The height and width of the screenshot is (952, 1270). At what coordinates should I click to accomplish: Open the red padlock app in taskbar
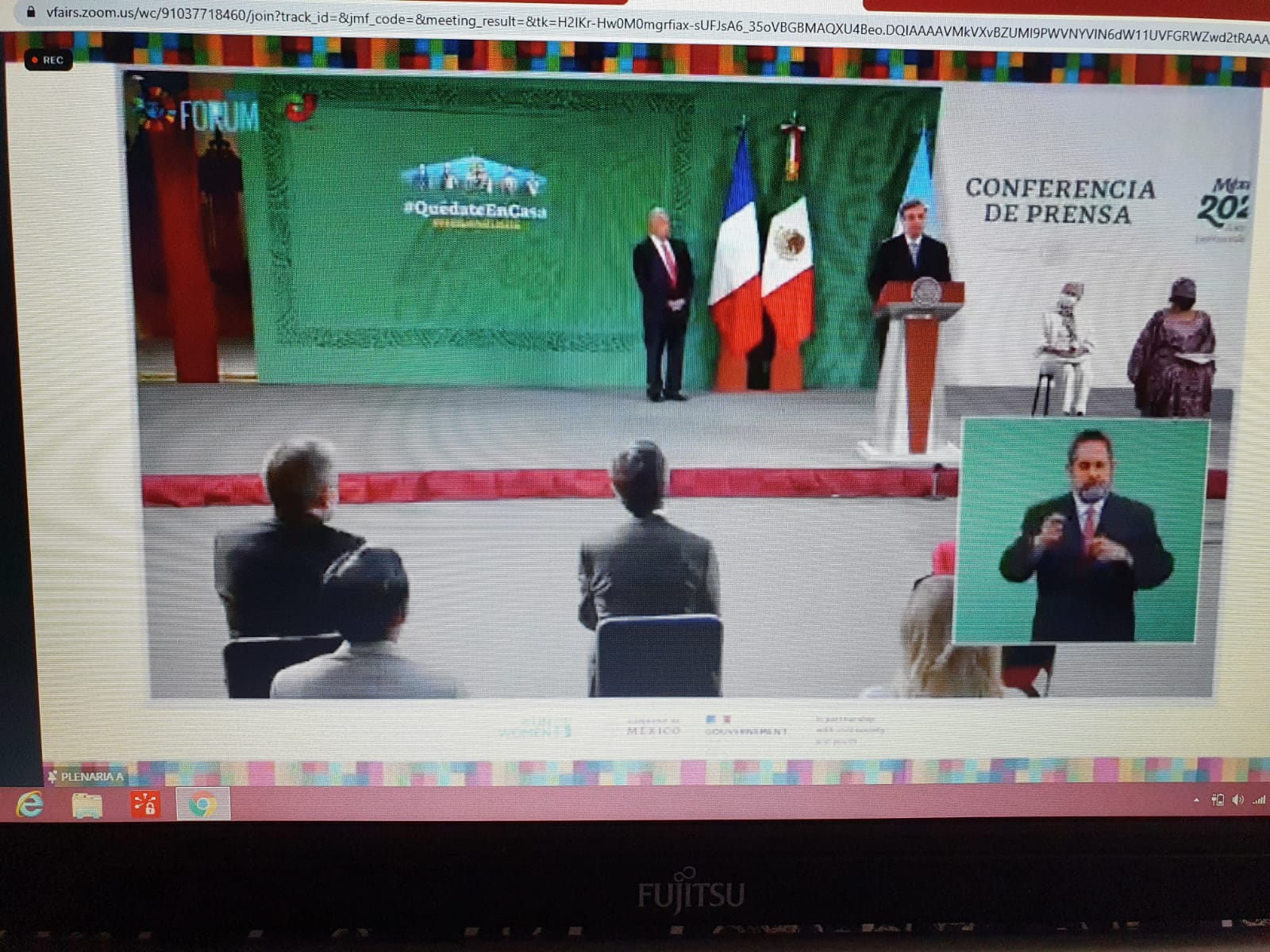click(145, 805)
